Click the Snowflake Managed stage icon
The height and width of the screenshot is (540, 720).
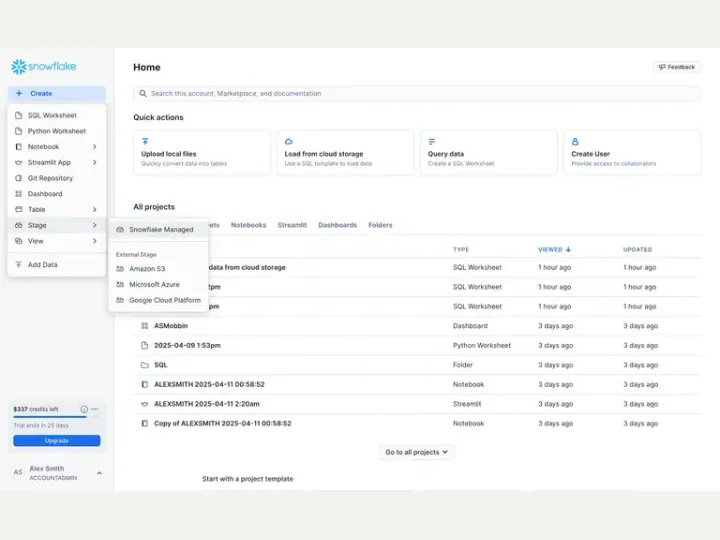pos(120,230)
